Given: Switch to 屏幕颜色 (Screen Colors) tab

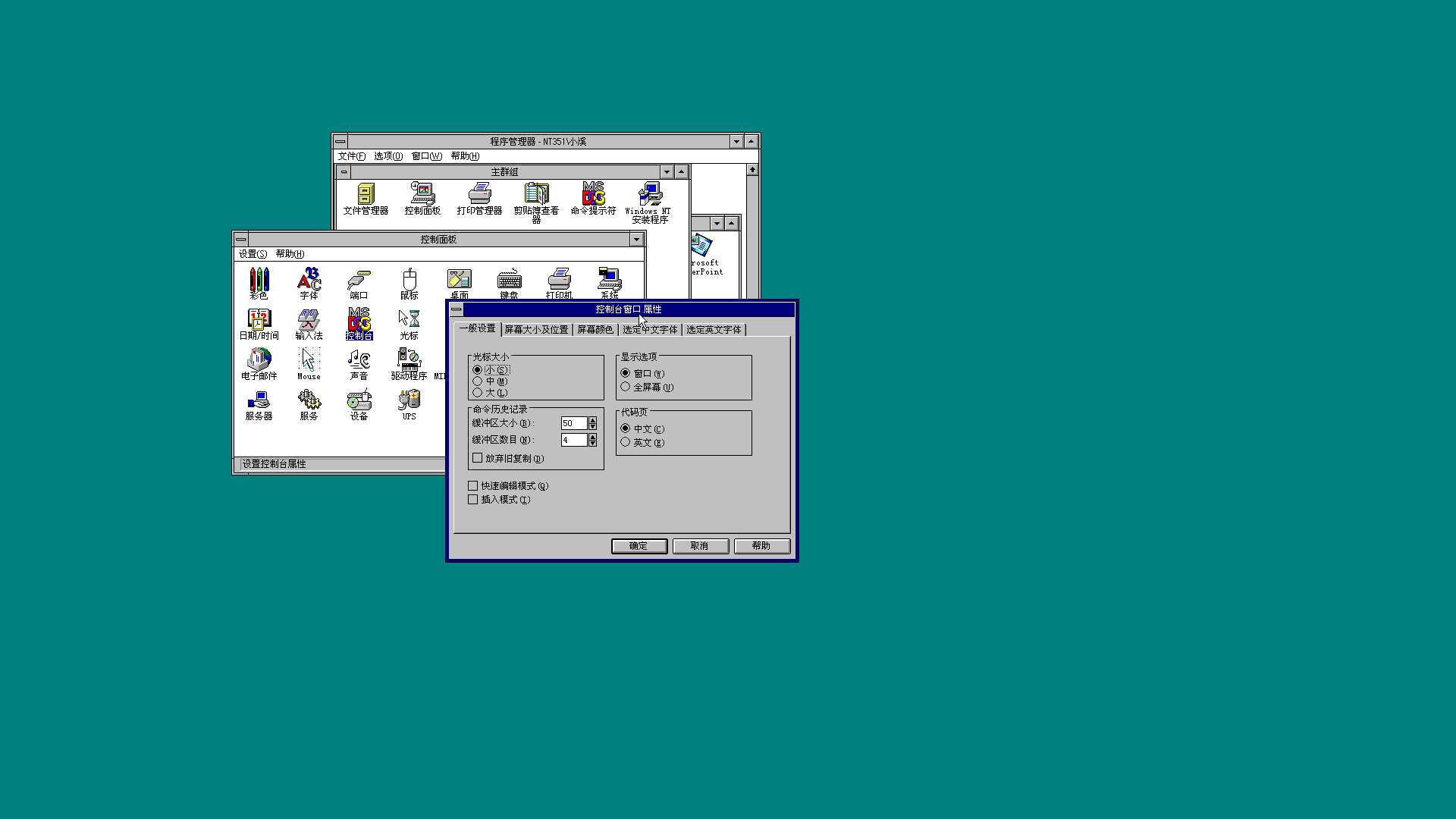Looking at the screenshot, I should point(595,330).
